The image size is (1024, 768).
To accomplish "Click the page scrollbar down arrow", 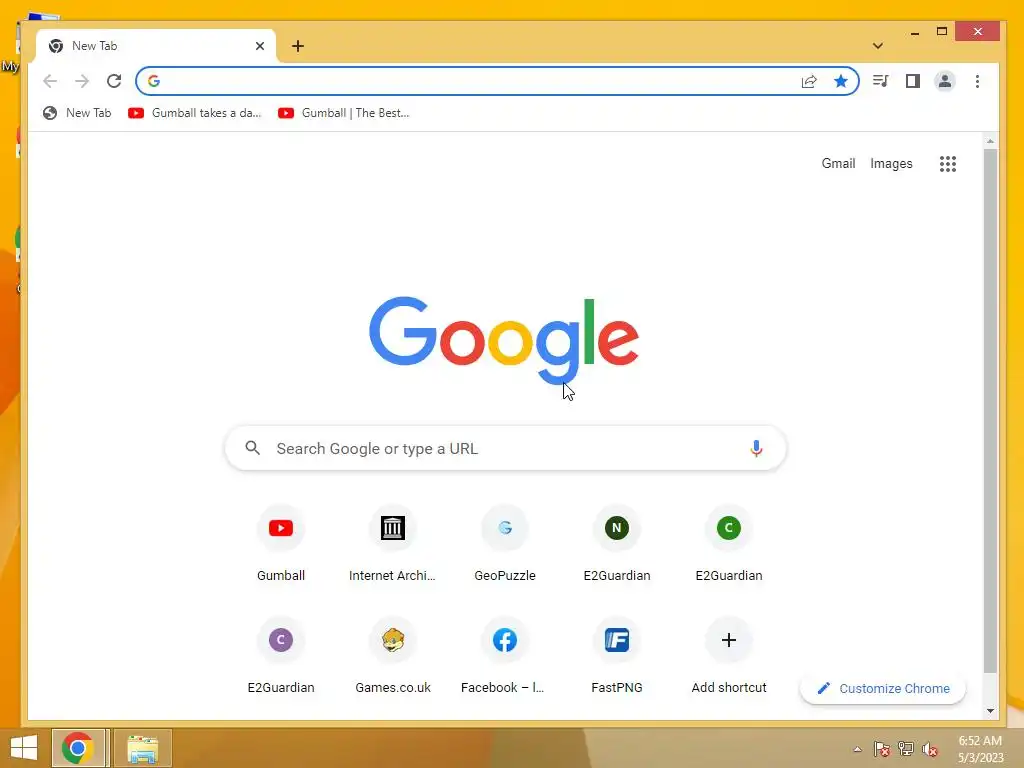I will (x=990, y=711).
